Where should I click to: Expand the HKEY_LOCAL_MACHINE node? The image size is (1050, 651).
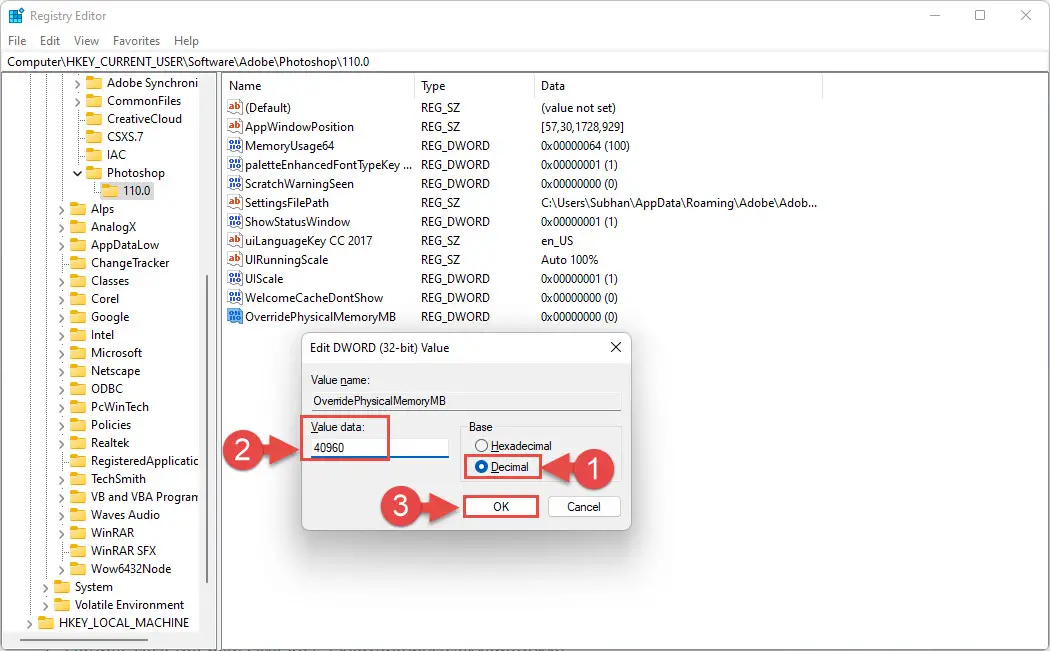pyautogui.click(x=28, y=622)
